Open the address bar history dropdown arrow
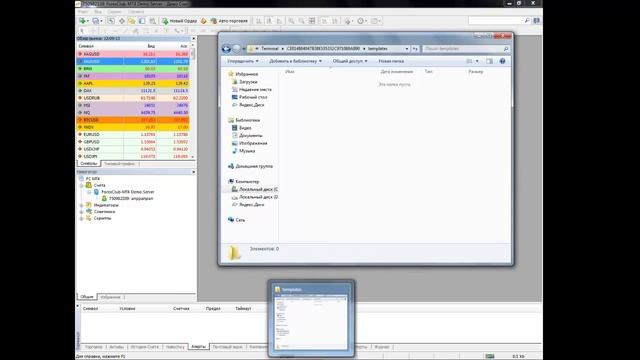 [407, 49]
